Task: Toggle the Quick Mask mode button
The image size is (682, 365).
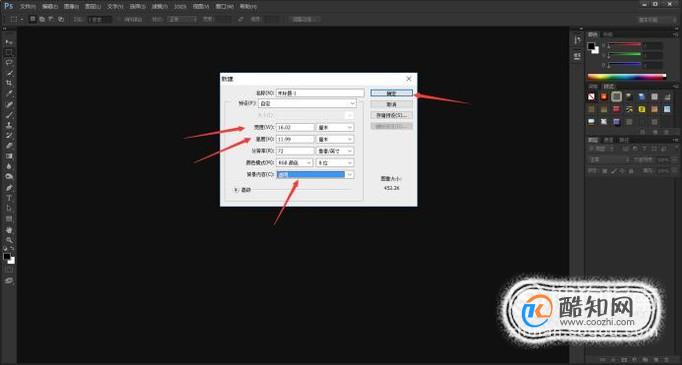Action: coord(9,270)
